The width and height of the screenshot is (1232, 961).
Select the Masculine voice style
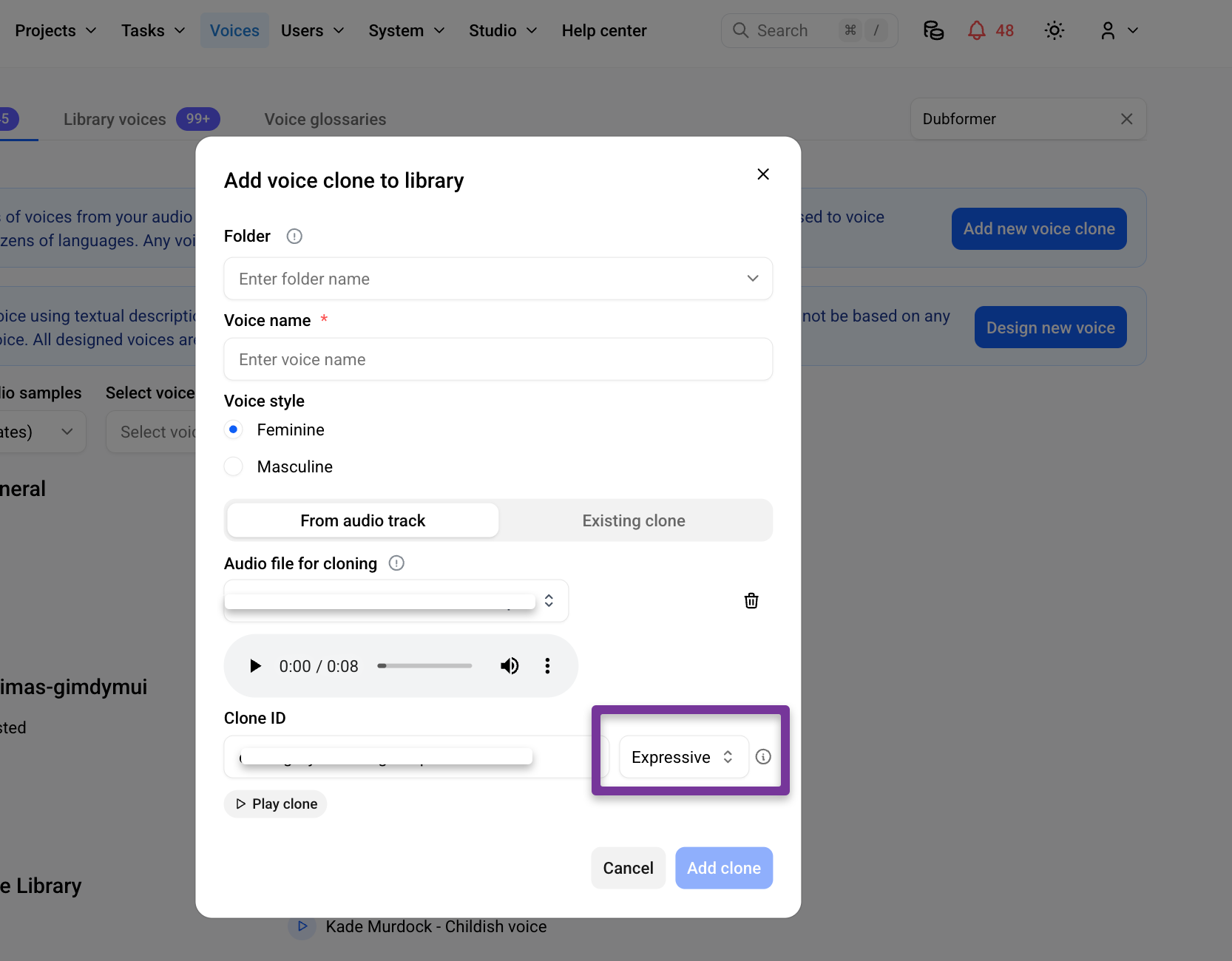[234, 466]
